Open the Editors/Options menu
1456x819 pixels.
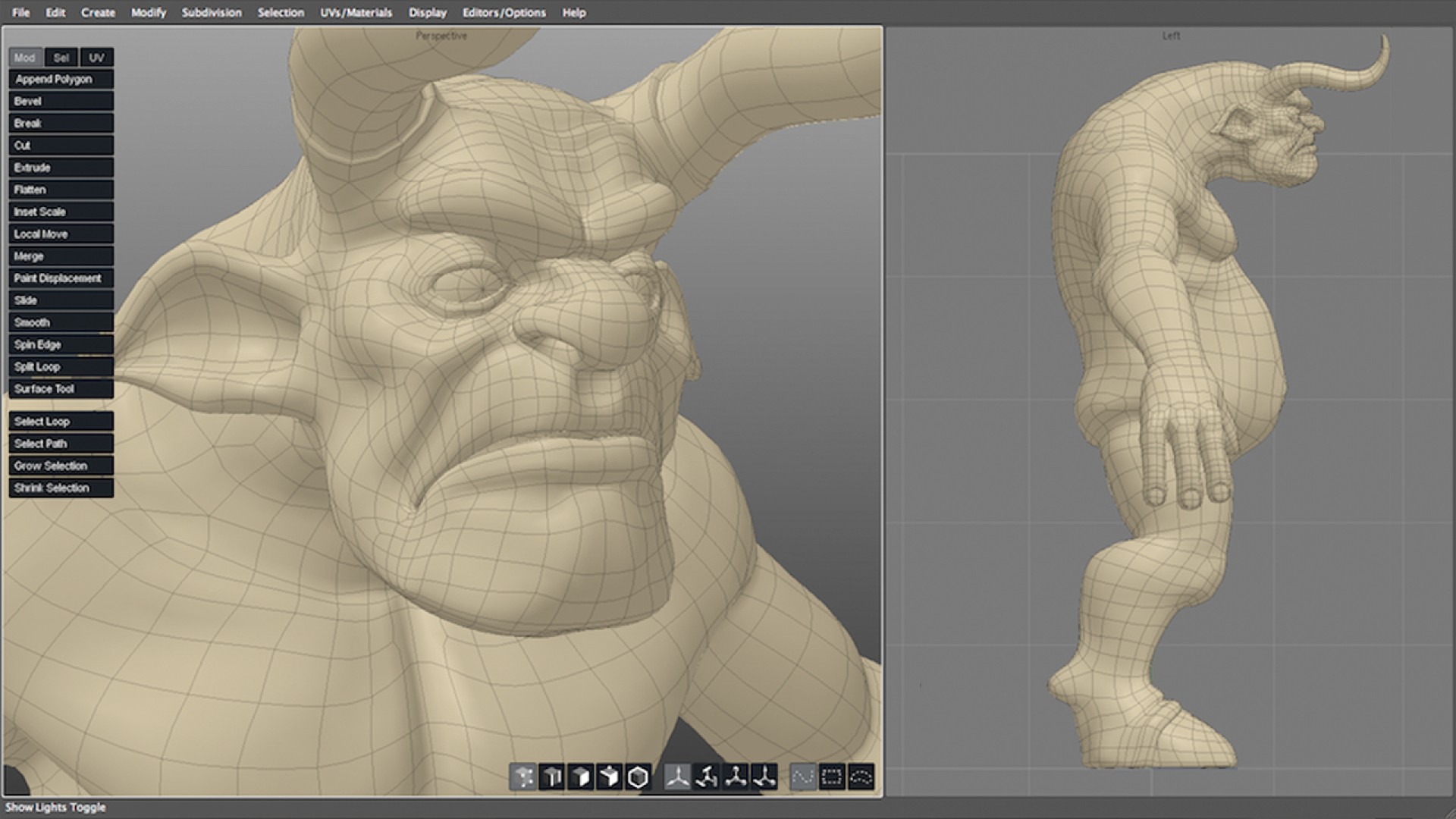click(504, 13)
